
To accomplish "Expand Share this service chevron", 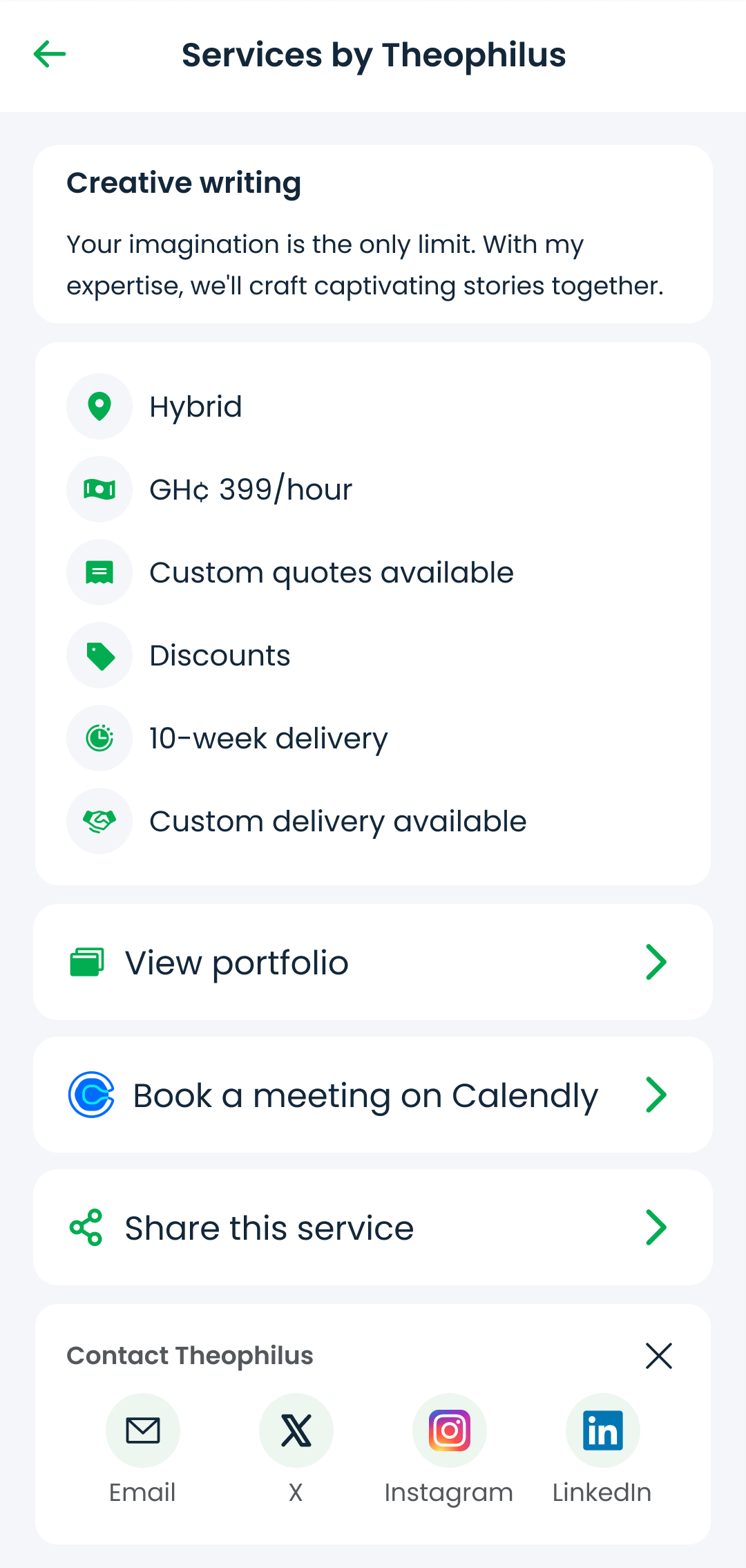I will coord(656,1227).
